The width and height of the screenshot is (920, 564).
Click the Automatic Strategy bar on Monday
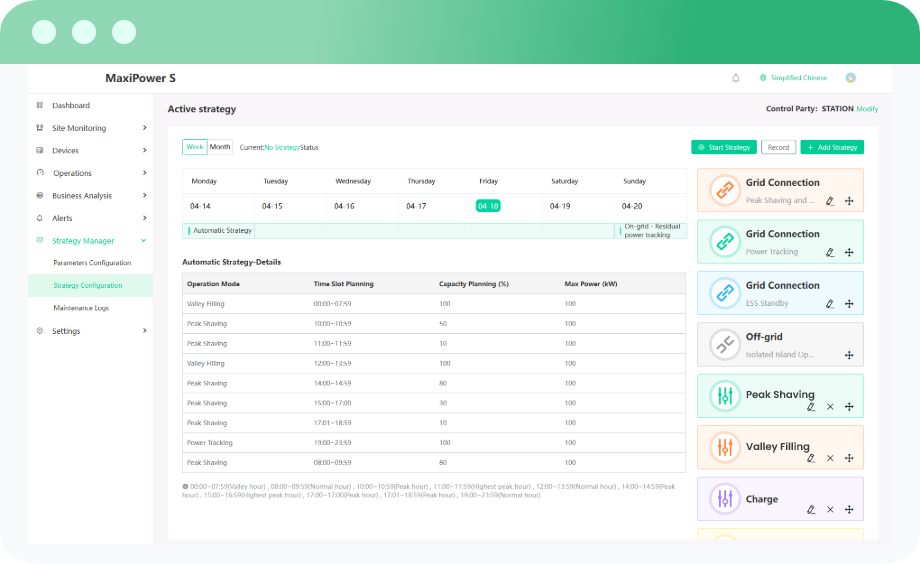220,231
